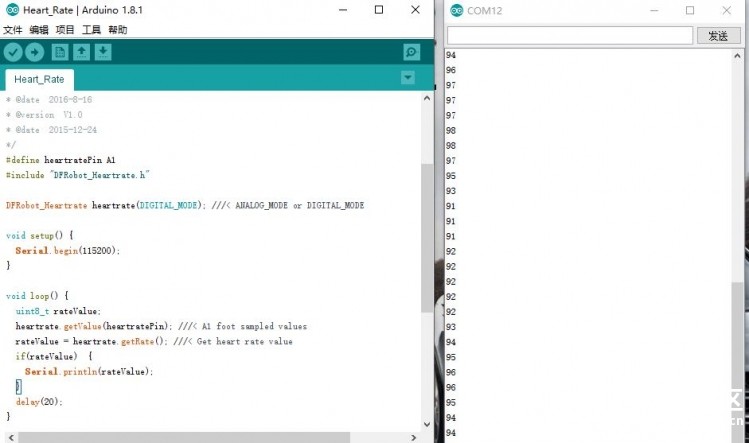
Task: Click the 'Serial.println(rateValue);' line
Action: coord(89,372)
